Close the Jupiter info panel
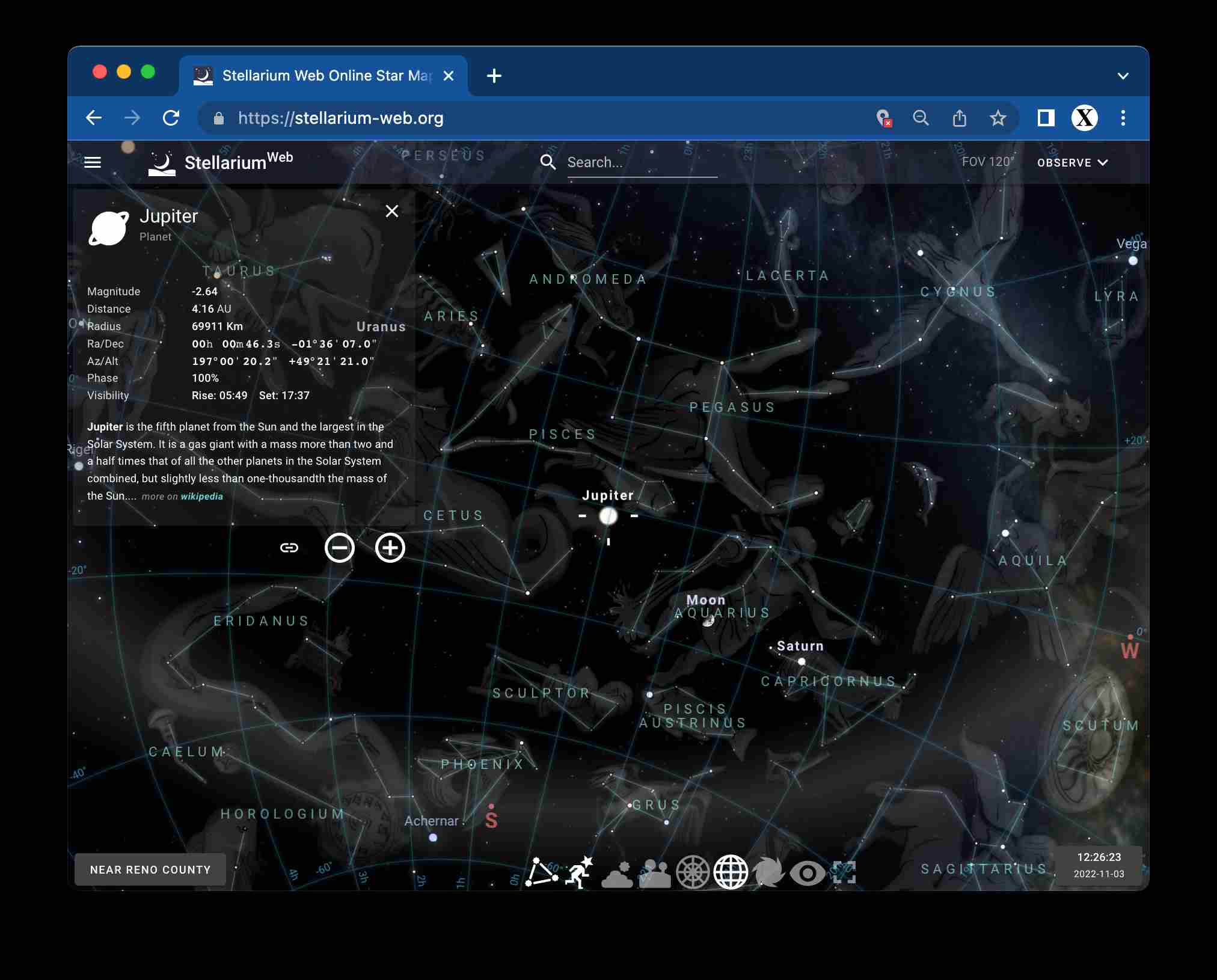 pos(392,211)
